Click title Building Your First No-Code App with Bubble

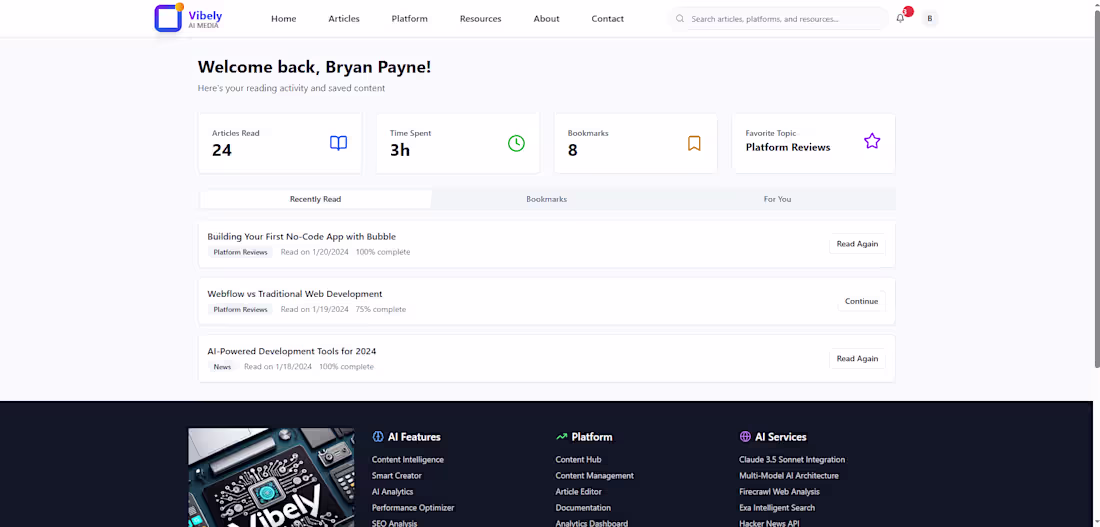[302, 236]
